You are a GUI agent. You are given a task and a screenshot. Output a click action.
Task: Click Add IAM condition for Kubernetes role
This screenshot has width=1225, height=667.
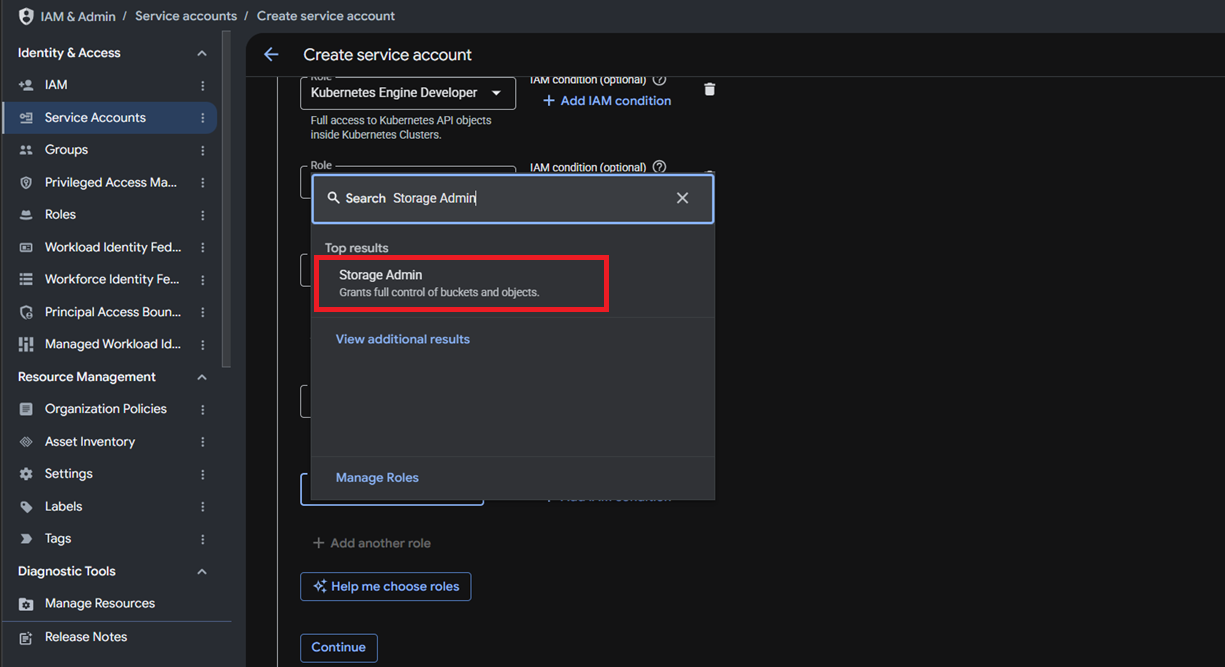(x=607, y=101)
